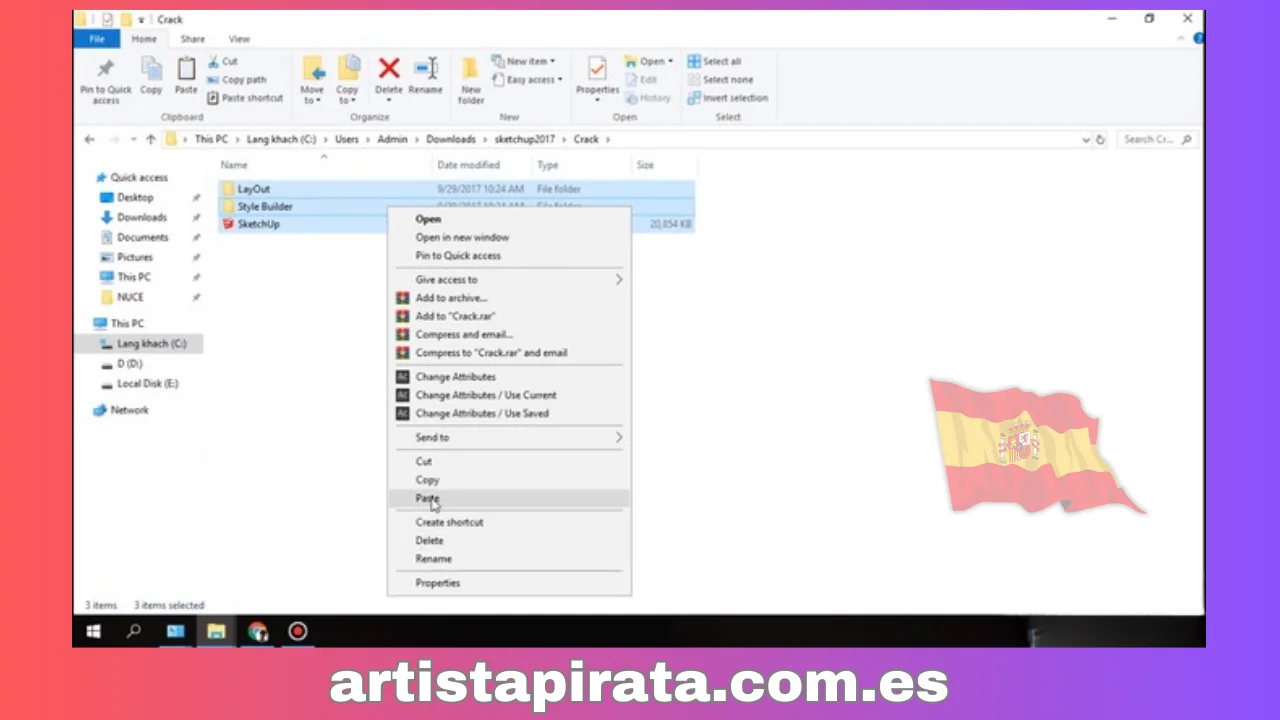Switch to the Home ribbon tab
Image resolution: width=1280 pixels, height=720 pixels.
[144, 39]
